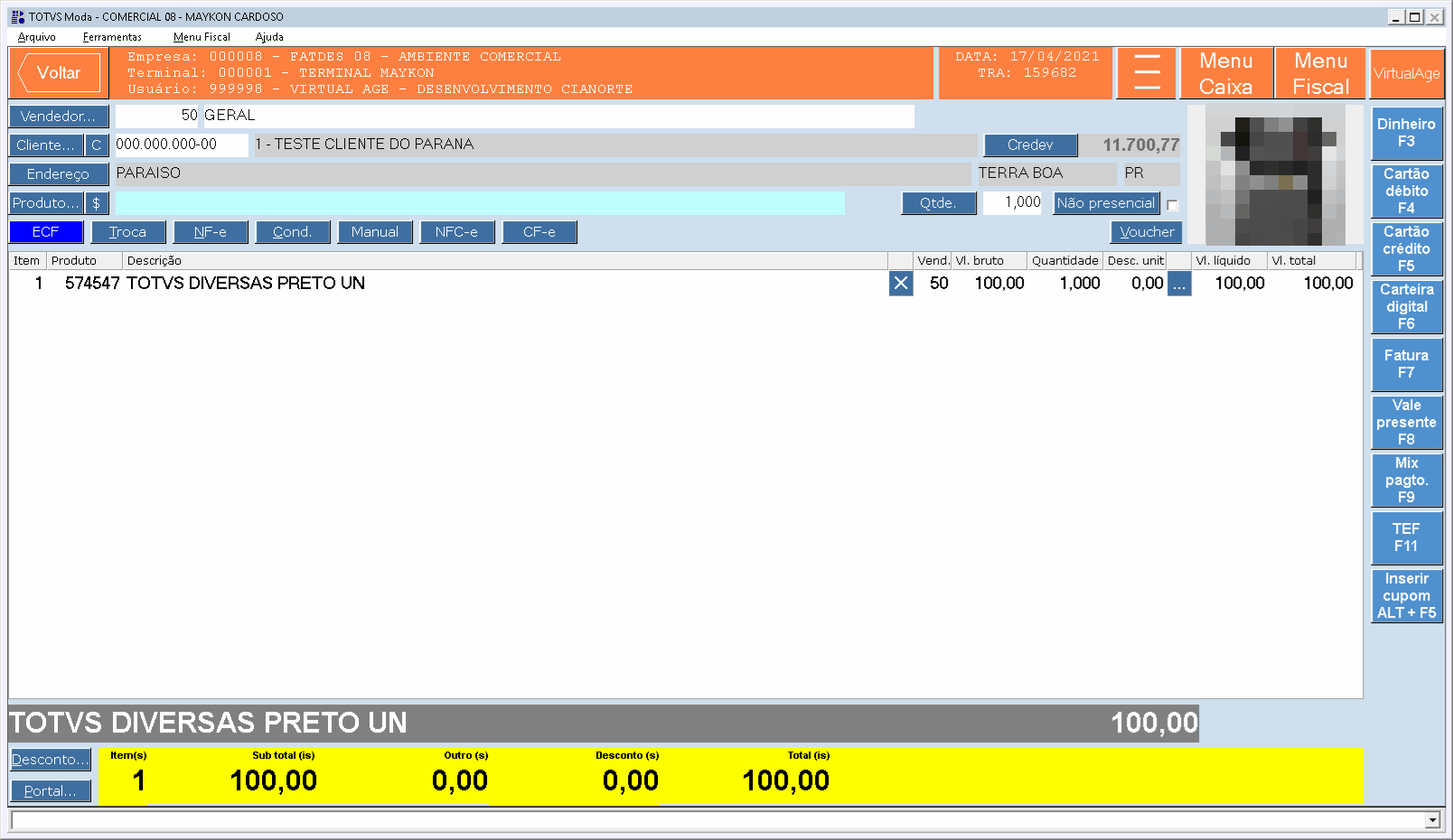Image resolution: width=1453 pixels, height=840 pixels.
Task: Choose Cartão débito F4 payment
Action: click(1407, 191)
